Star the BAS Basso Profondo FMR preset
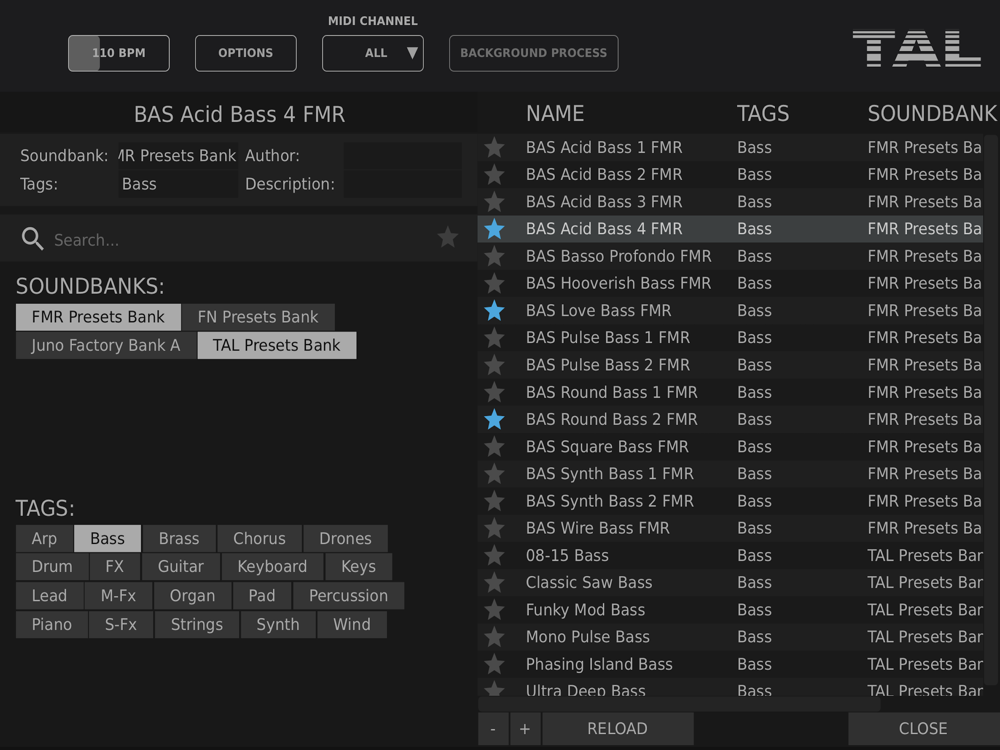The image size is (1000, 750). tap(494, 256)
